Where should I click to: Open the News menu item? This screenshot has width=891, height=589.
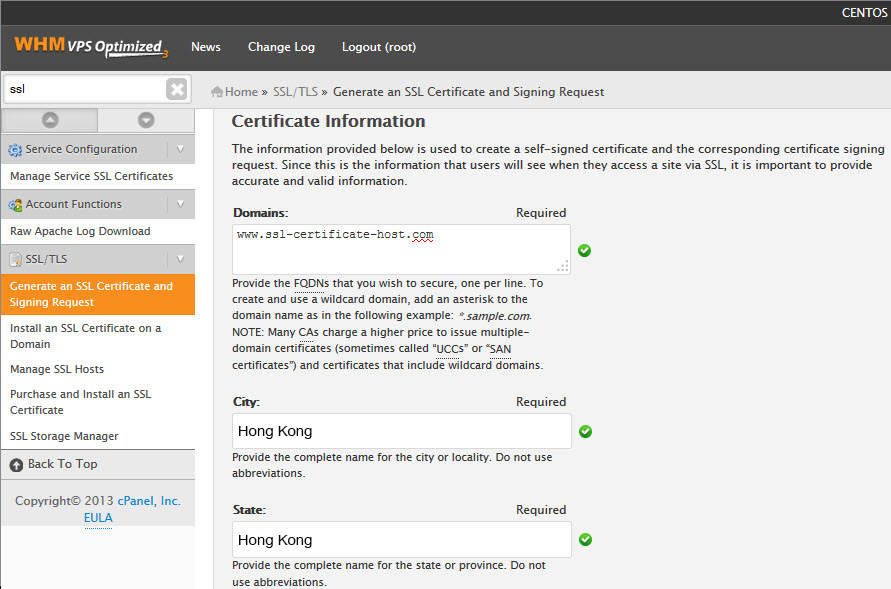click(206, 47)
